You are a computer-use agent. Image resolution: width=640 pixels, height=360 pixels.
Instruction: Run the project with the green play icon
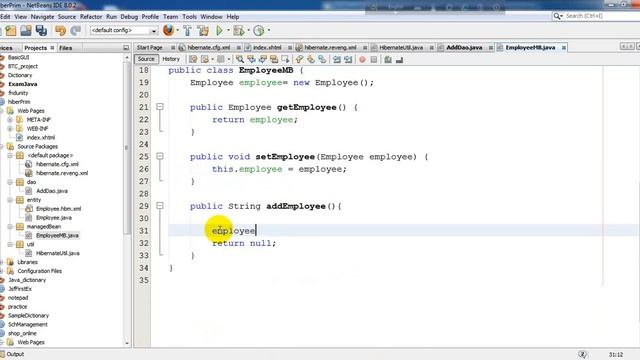220,31
